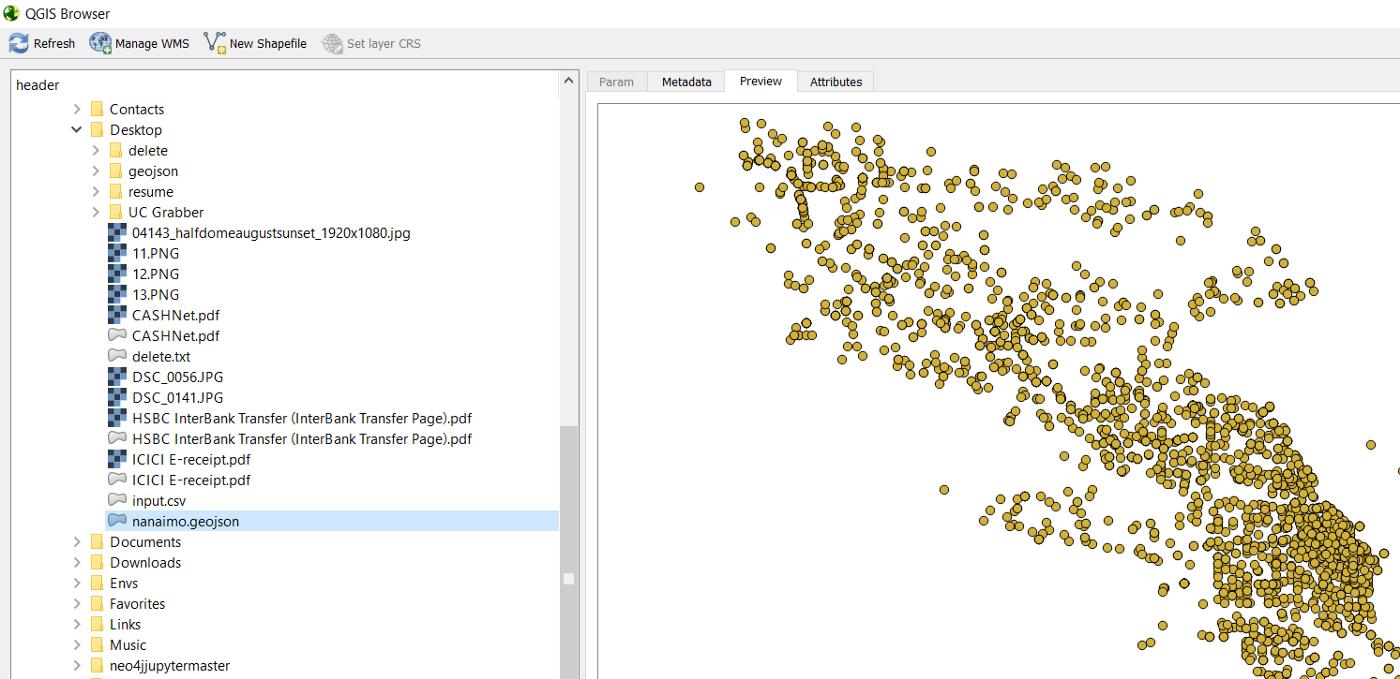Select the 11.PNG raster thumbnail icon

(116, 253)
